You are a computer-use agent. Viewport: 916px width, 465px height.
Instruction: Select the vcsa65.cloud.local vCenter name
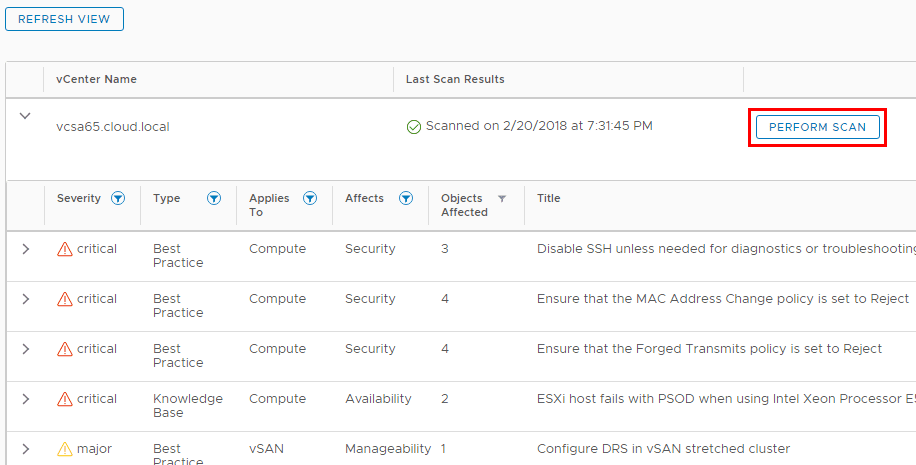tap(113, 127)
